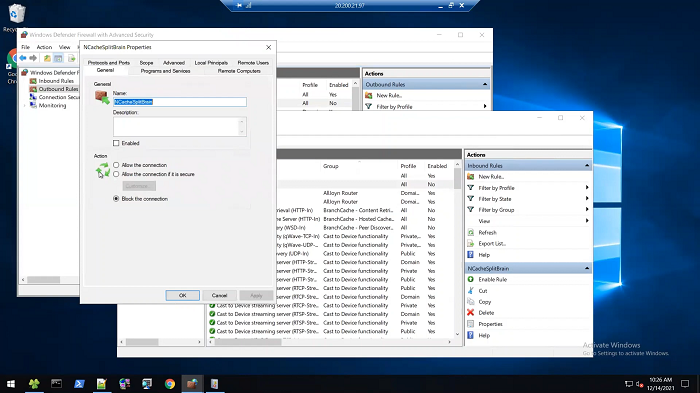Click the Cut action

tap(483, 291)
